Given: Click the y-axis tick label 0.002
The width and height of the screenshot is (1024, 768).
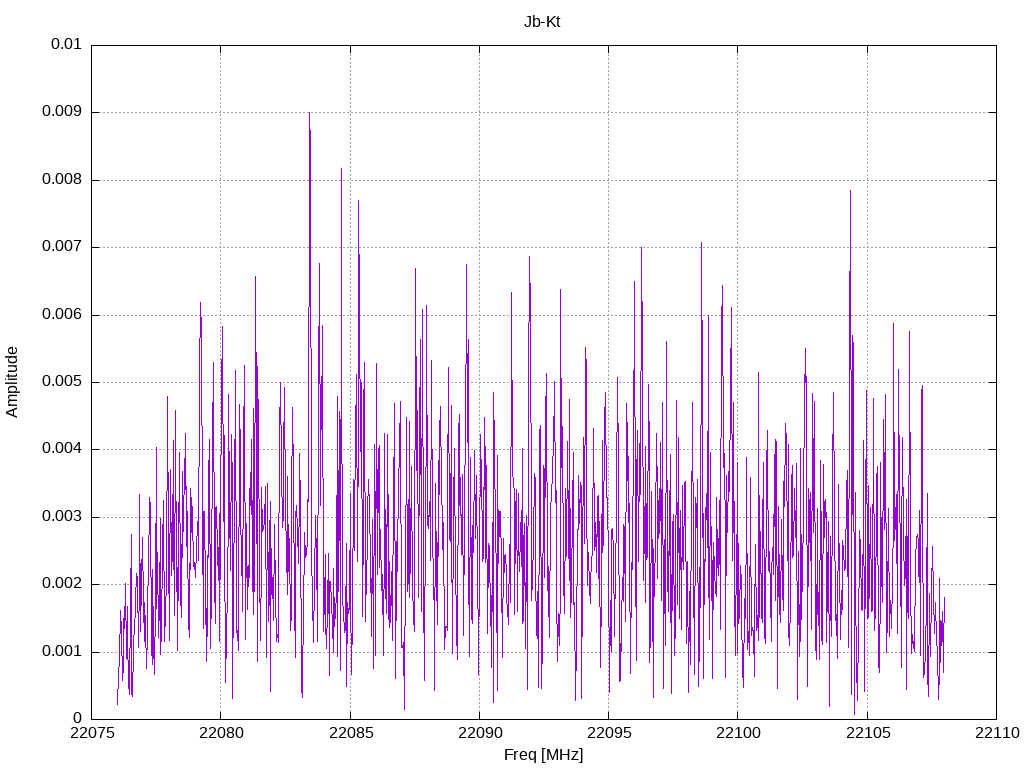Looking at the screenshot, I should 62,584.
